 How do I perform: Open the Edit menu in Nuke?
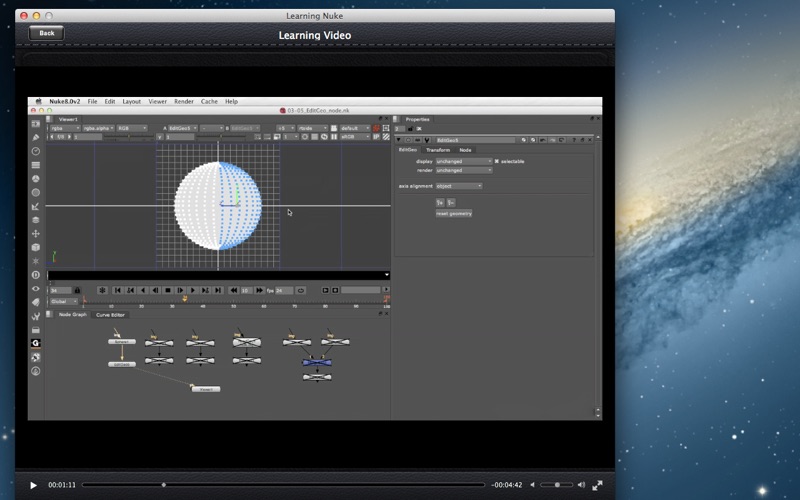point(110,102)
